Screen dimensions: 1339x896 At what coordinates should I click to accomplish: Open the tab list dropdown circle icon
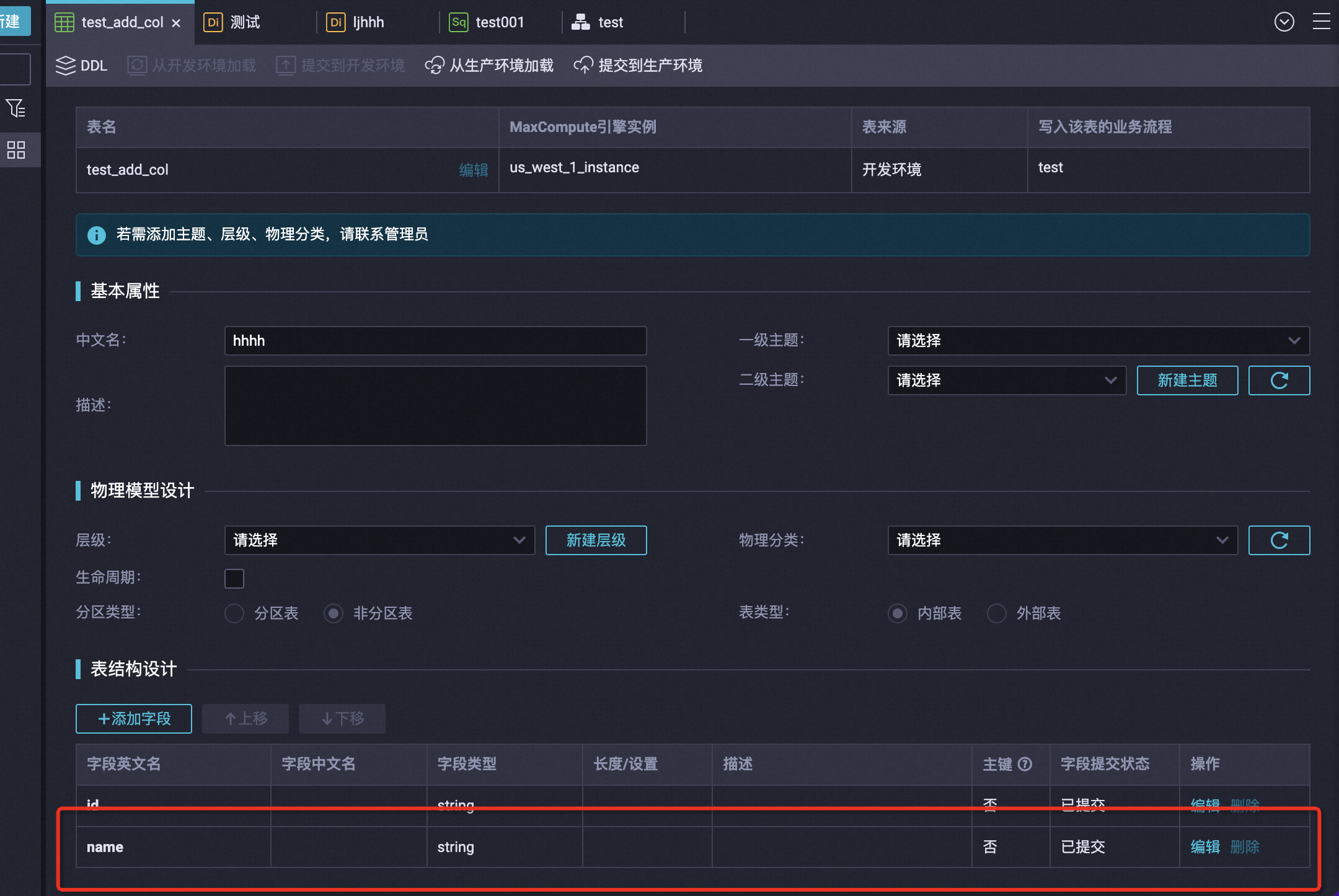[1284, 22]
